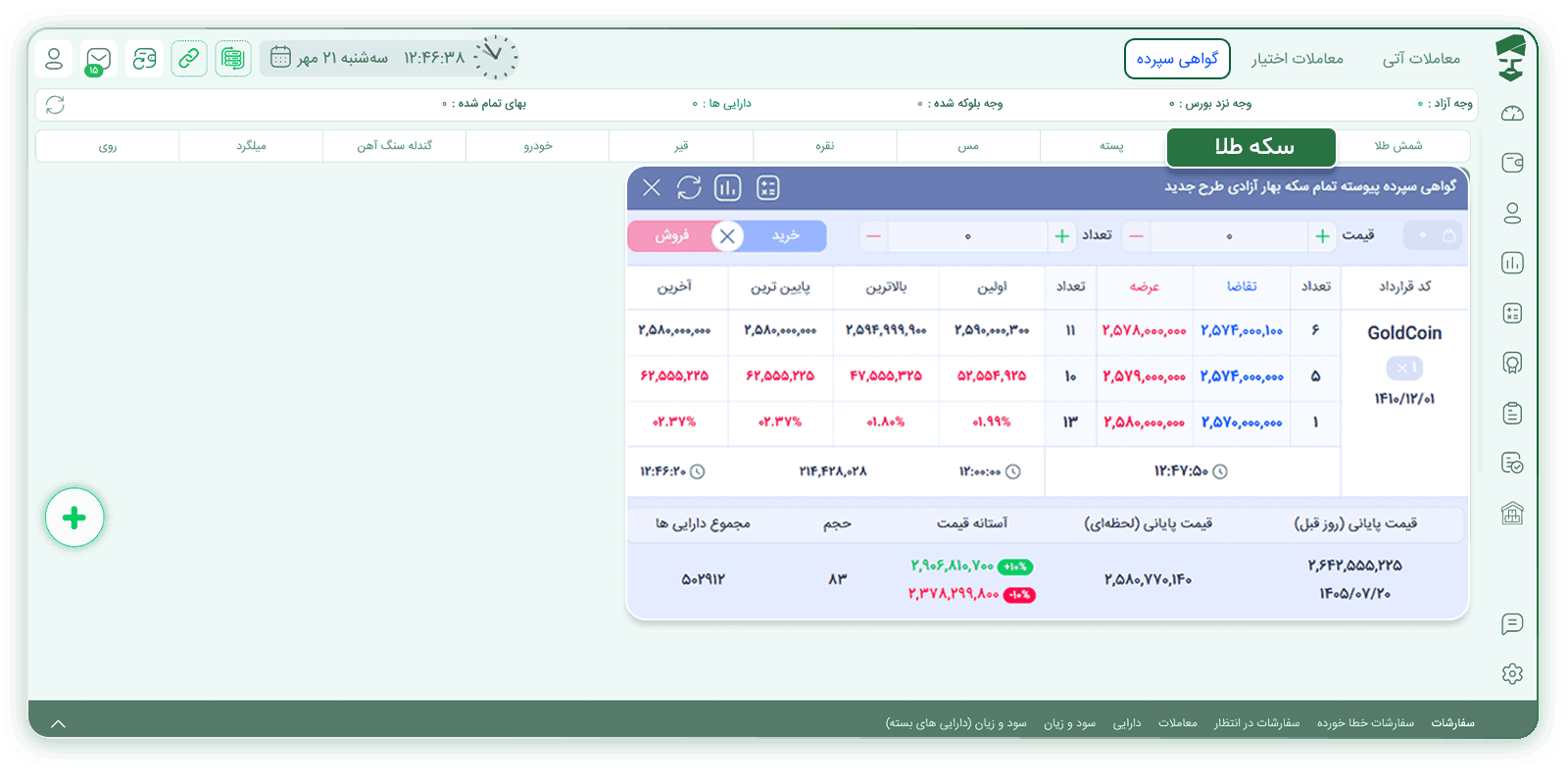This screenshot has height=783, width=1568.
Task: Refresh the GoldCoin panel data
Action: click(689, 187)
